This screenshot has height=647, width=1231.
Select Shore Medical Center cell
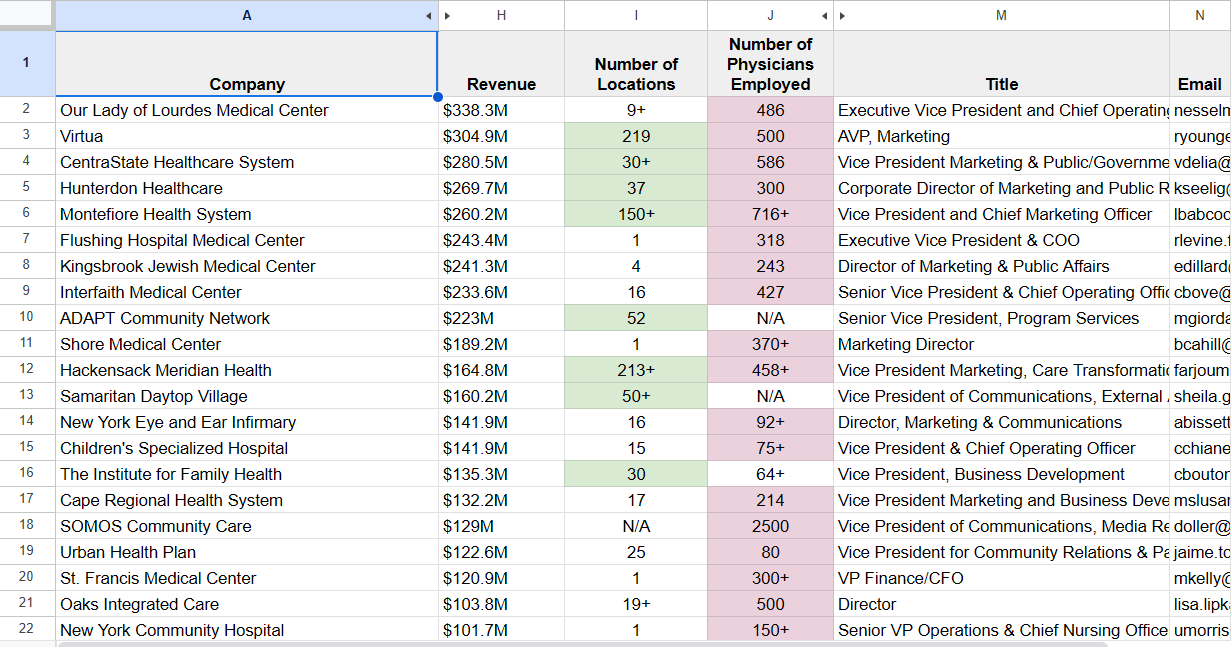point(247,344)
